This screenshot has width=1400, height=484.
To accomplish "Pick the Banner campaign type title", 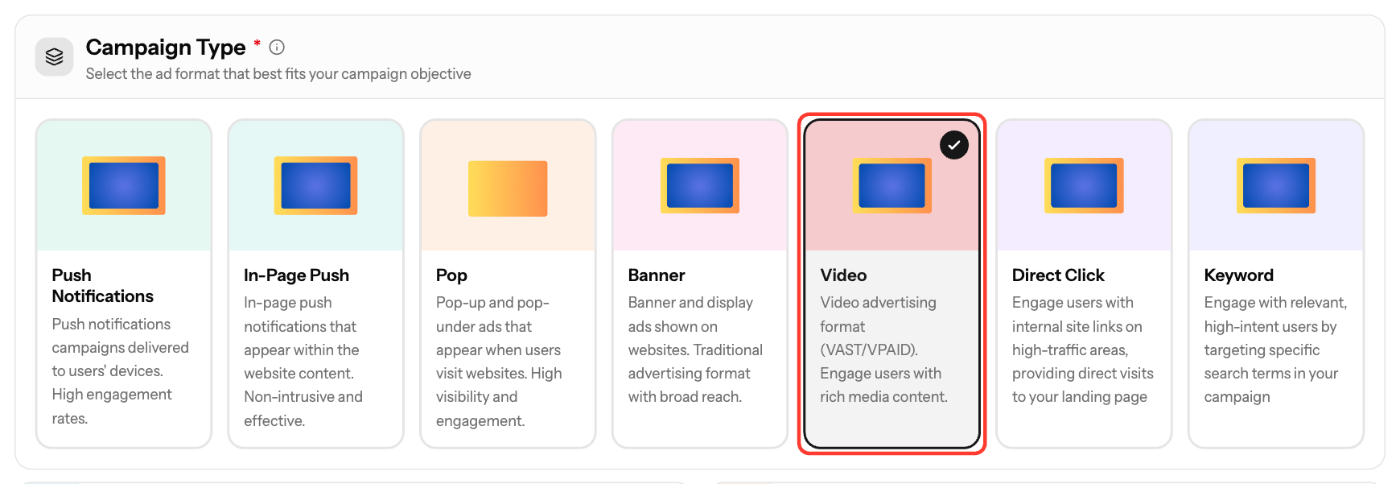I will (x=657, y=275).
